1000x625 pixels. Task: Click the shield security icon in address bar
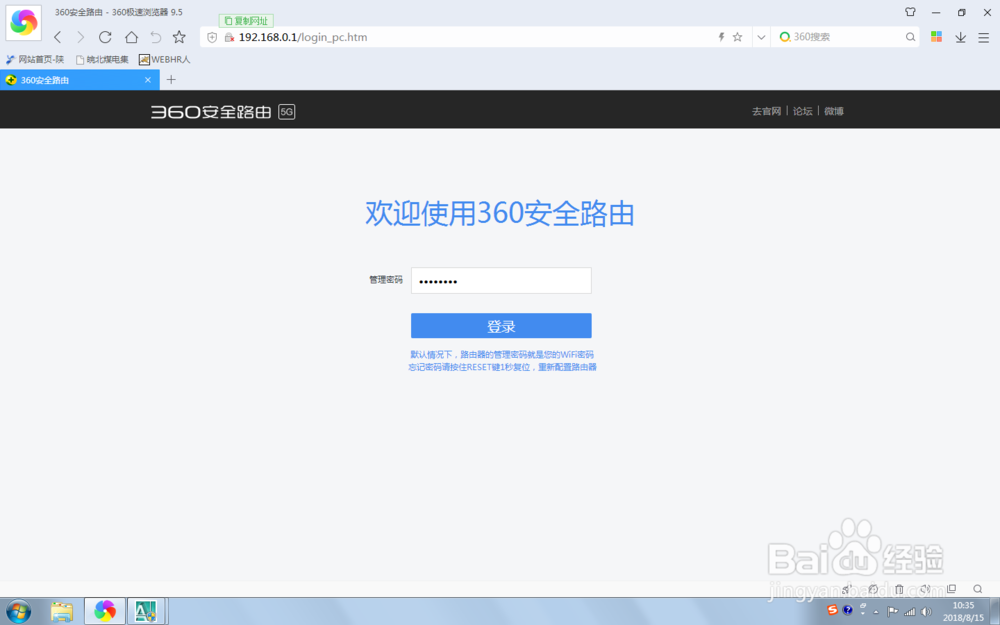(212, 38)
